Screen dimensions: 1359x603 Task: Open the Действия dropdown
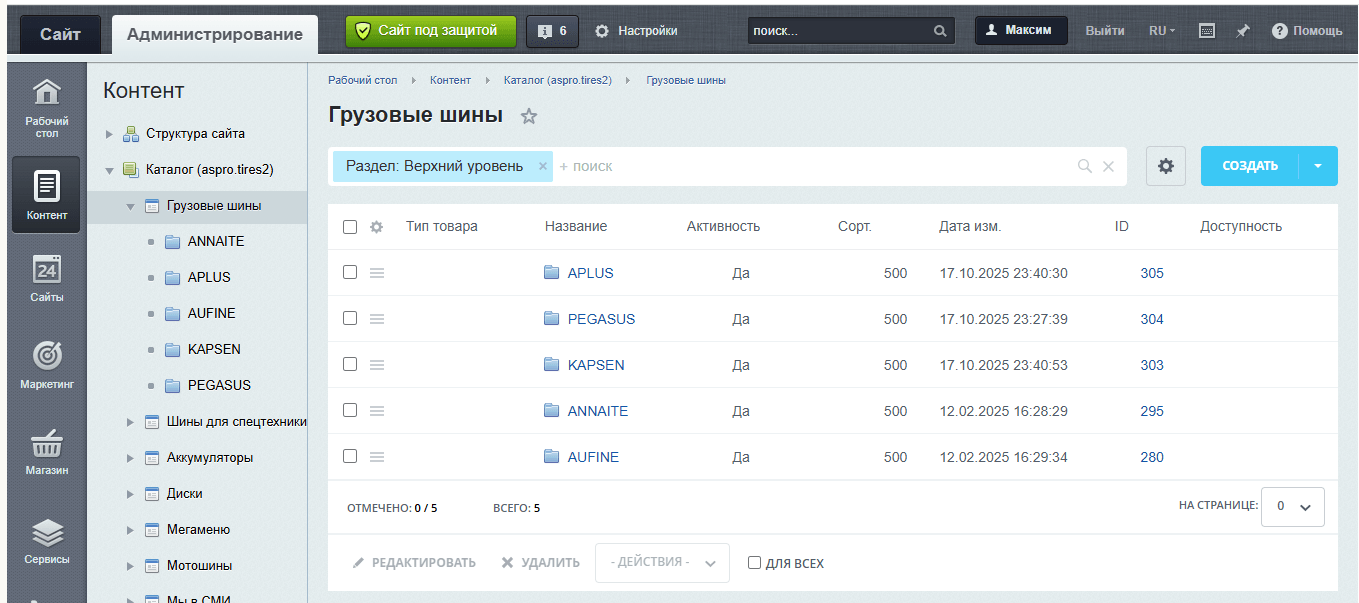pos(662,563)
